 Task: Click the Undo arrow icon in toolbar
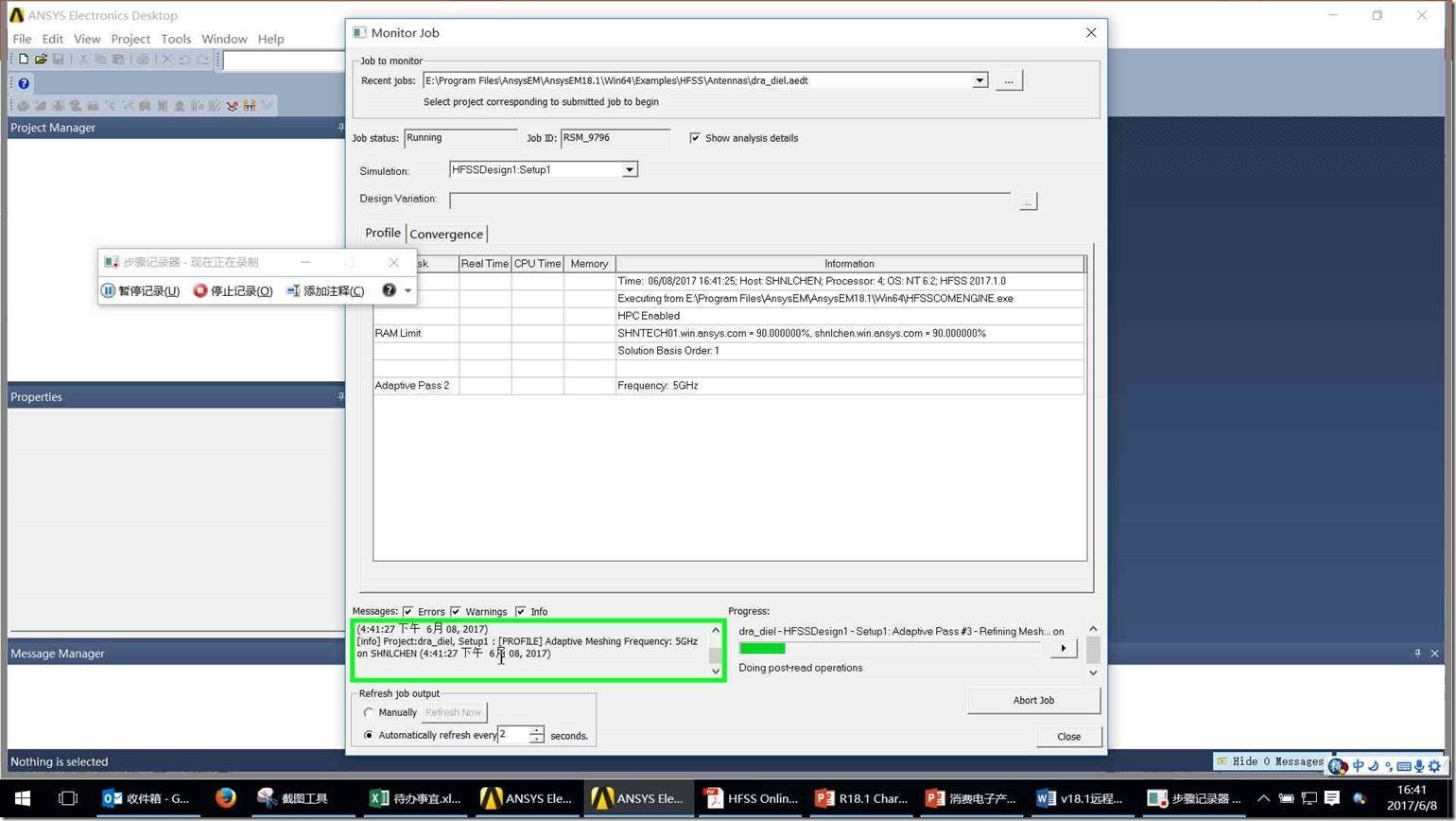(x=185, y=60)
